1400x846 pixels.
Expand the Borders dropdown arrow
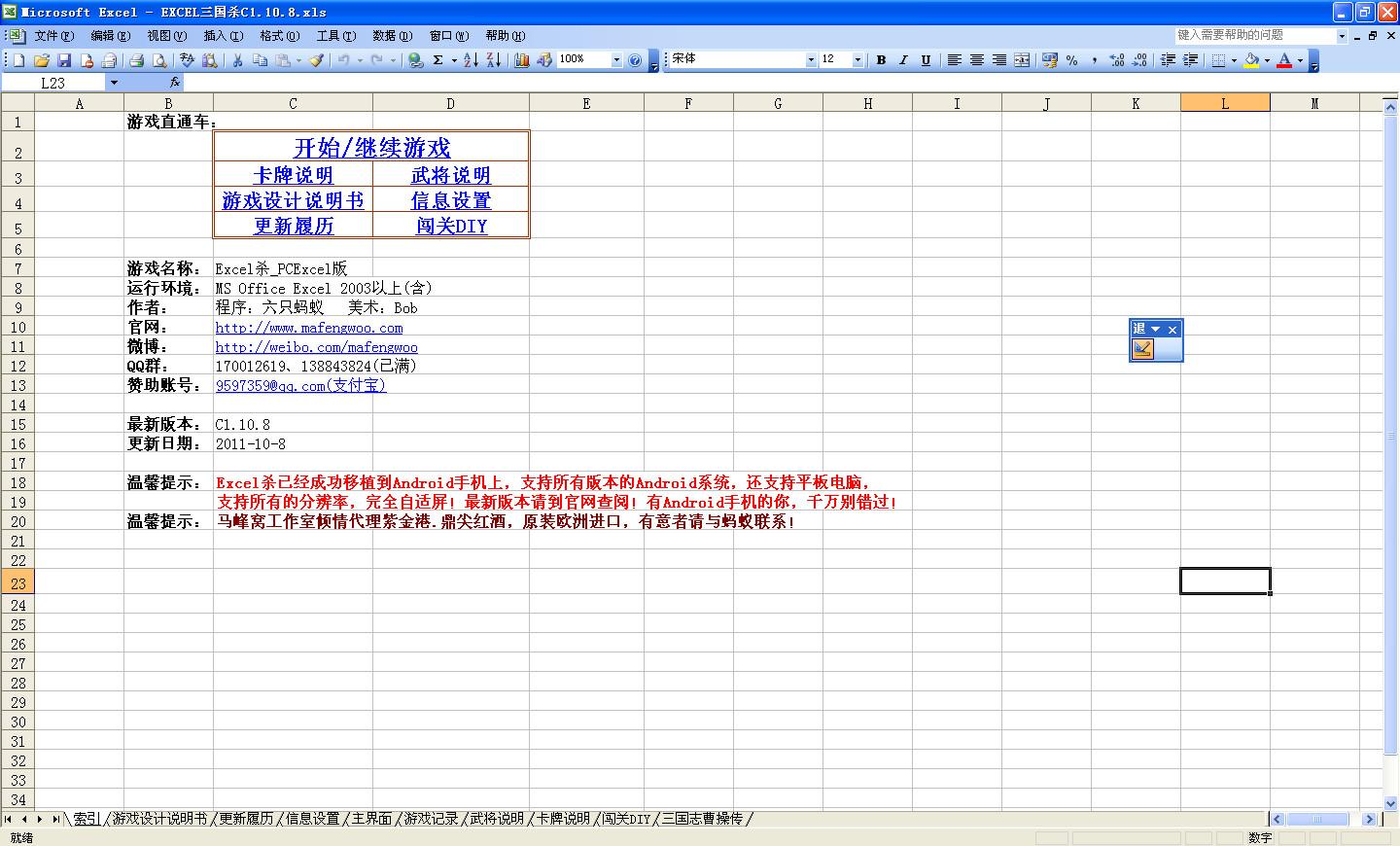pos(1234,60)
